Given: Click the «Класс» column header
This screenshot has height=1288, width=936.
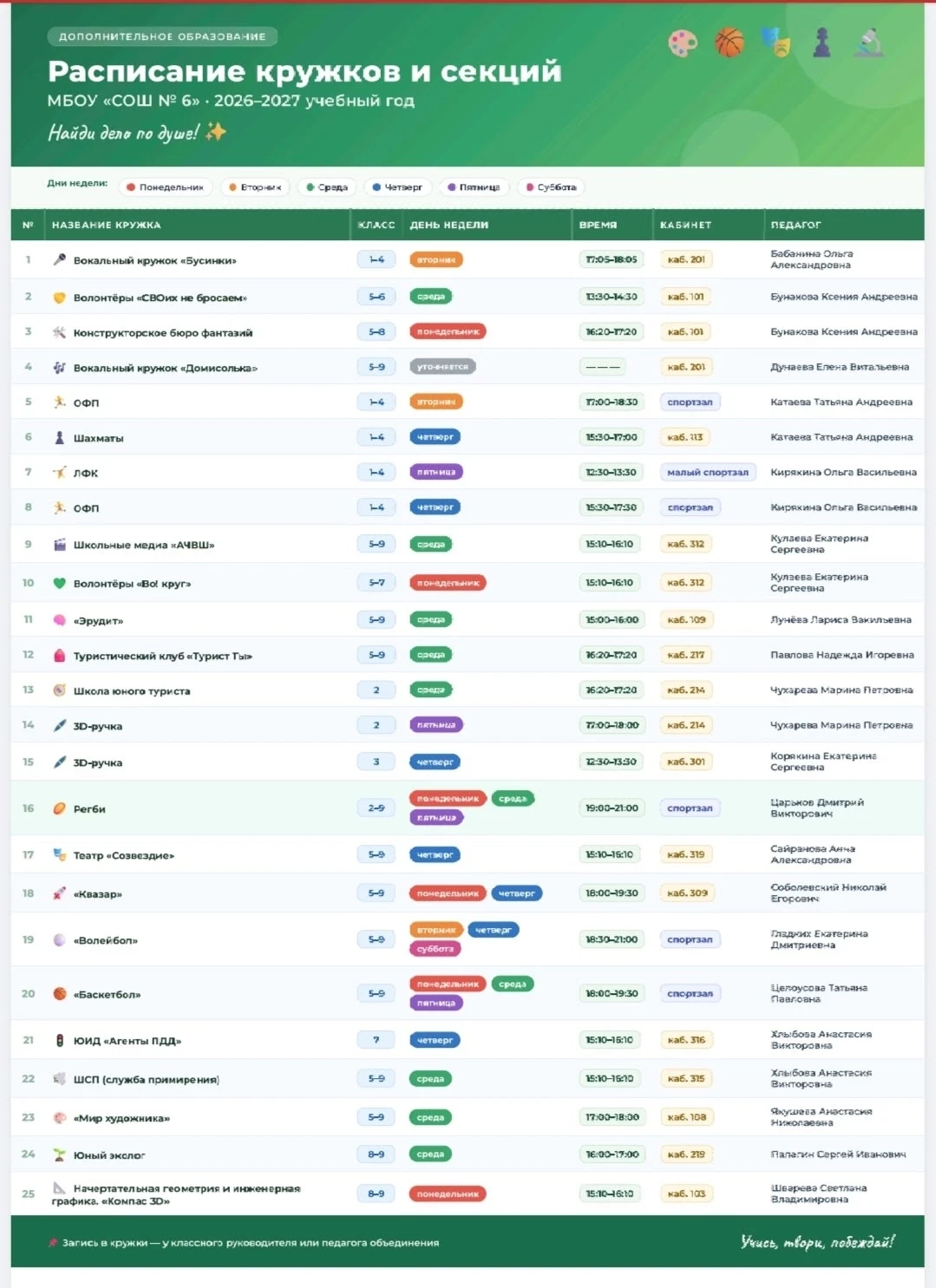Looking at the screenshot, I should pos(376,226).
